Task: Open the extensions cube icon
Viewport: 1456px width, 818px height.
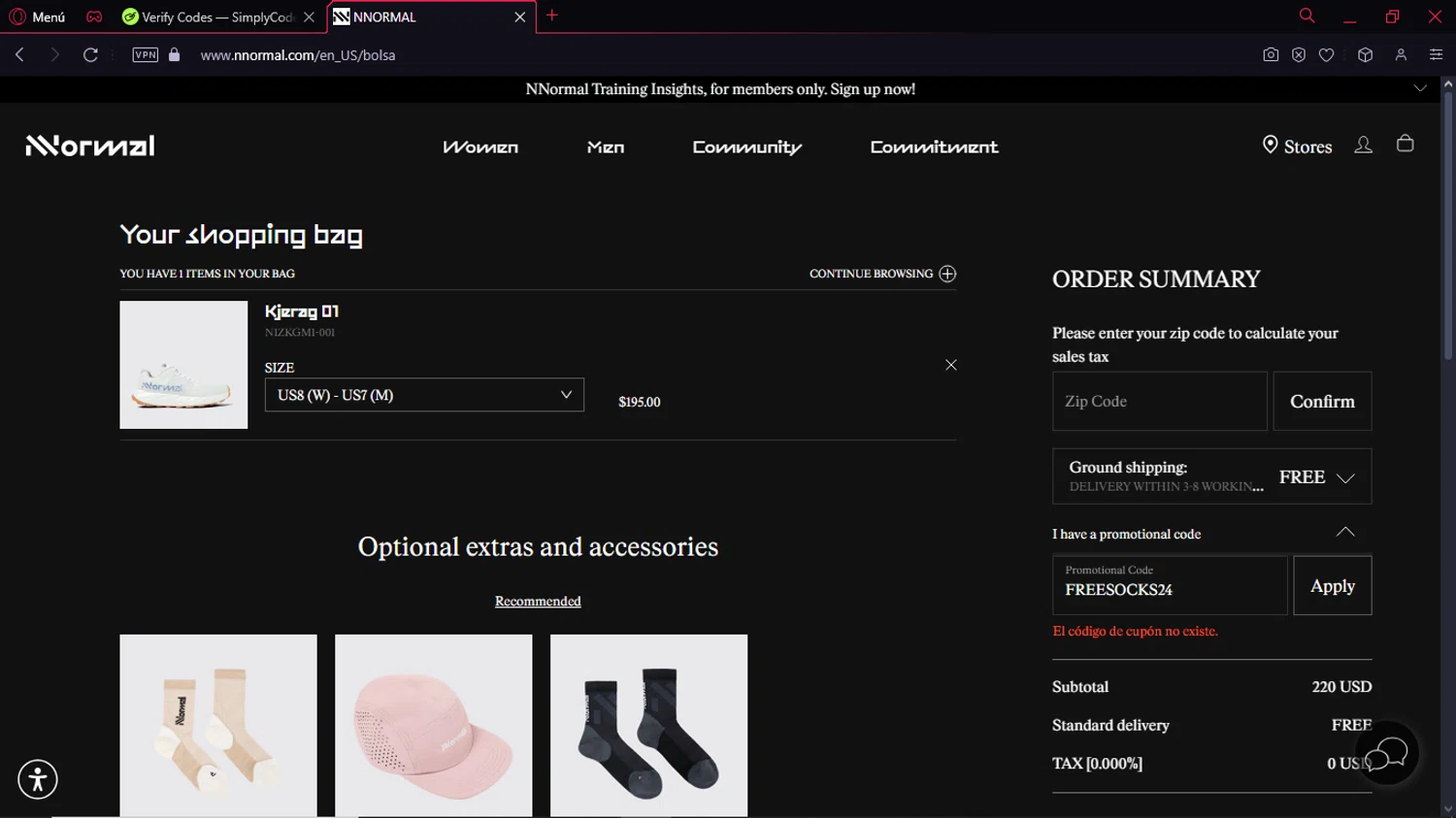Action: tap(1366, 55)
